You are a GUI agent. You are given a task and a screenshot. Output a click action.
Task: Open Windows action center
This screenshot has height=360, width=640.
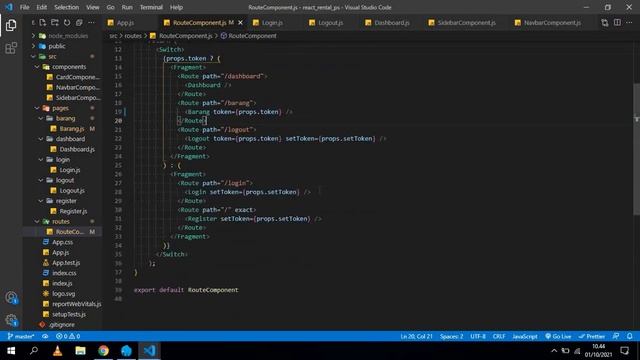click(625, 351)
